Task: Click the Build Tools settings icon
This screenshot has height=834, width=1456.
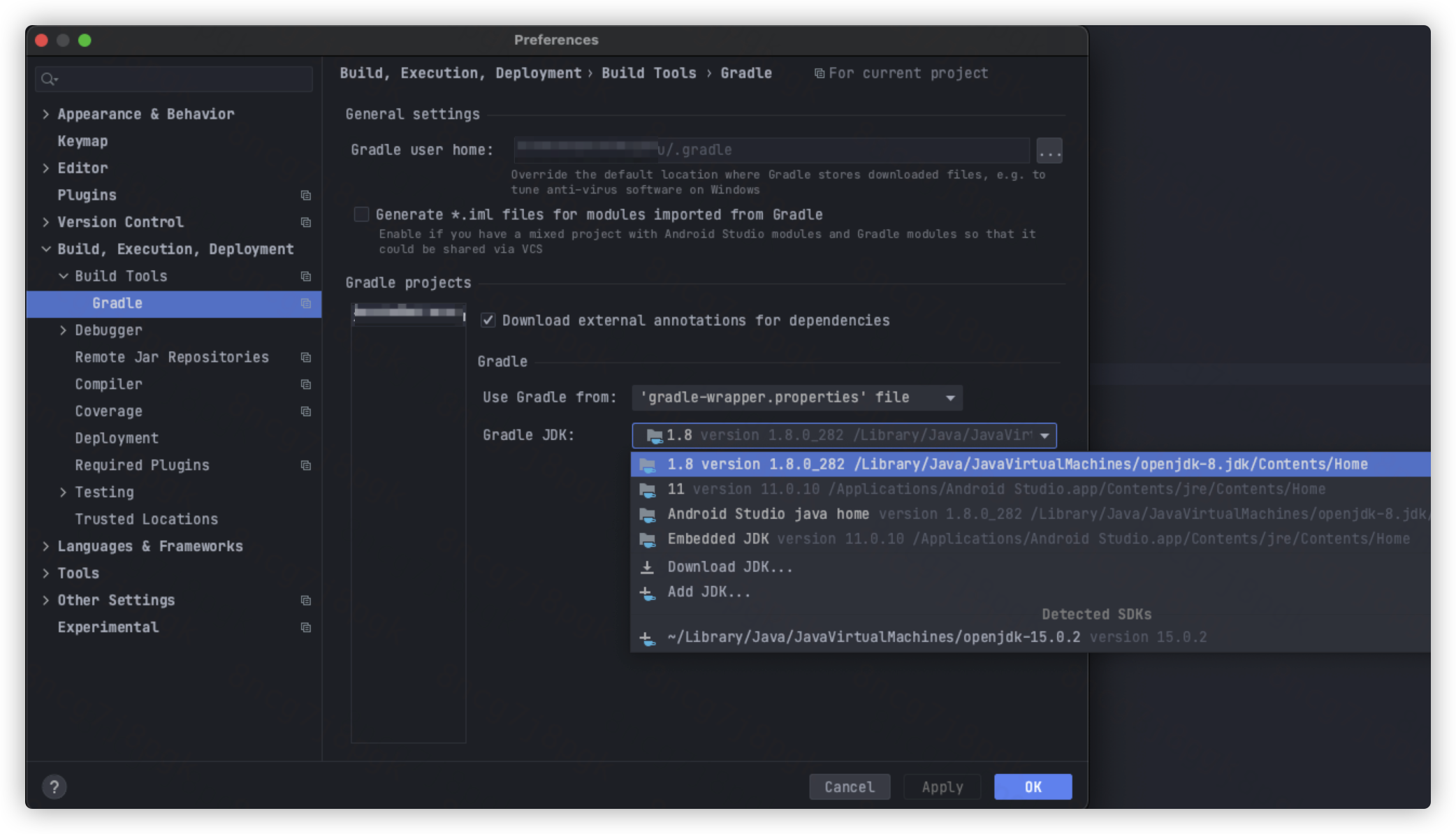Action: point(306,275)
